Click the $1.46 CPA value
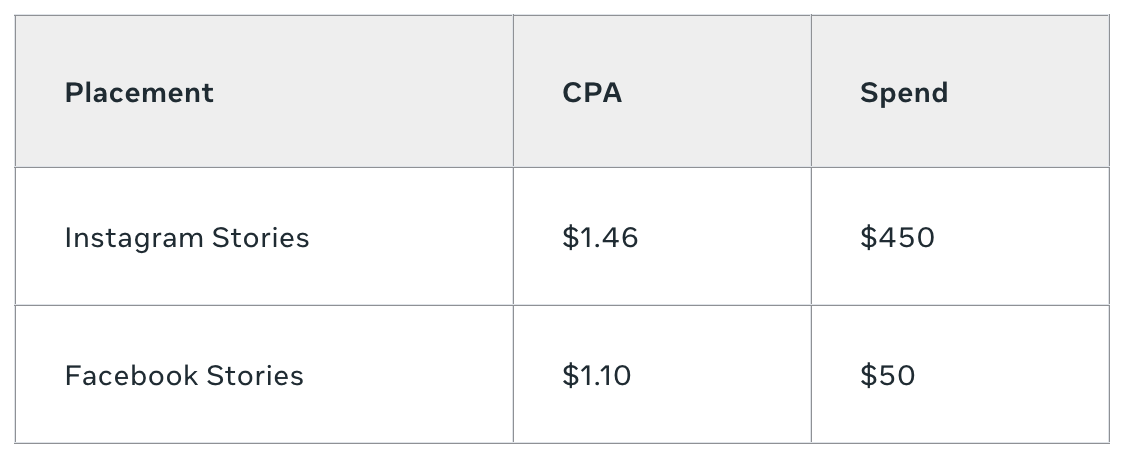 pos(600,237)
